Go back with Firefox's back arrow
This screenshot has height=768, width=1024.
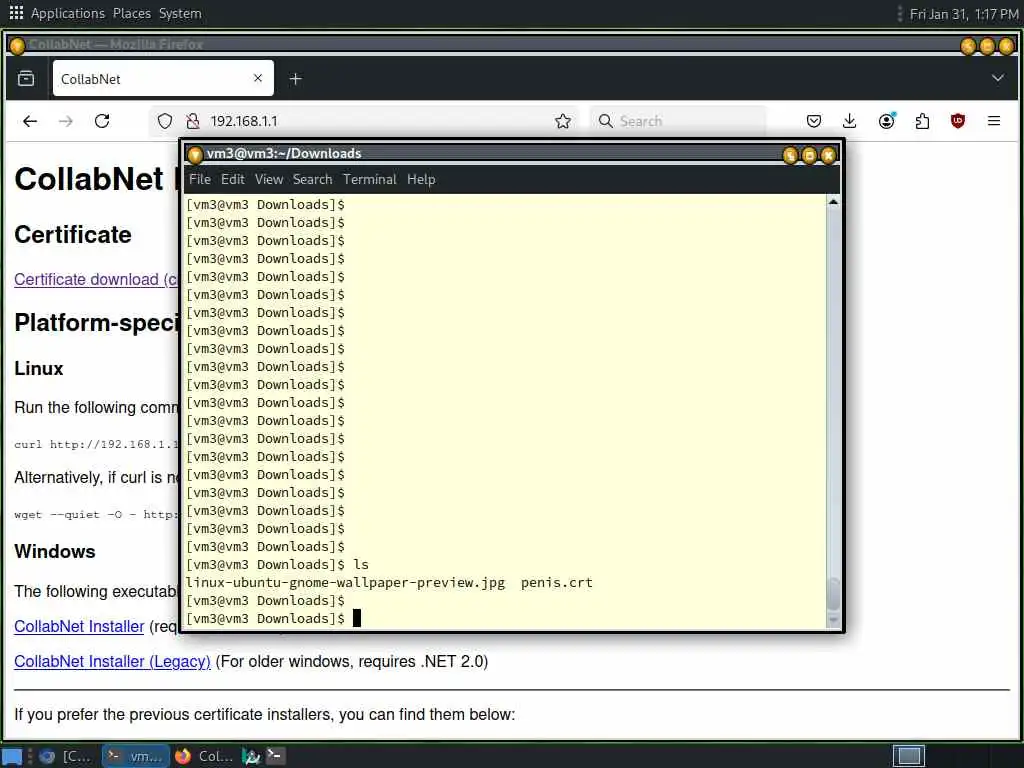30,121
